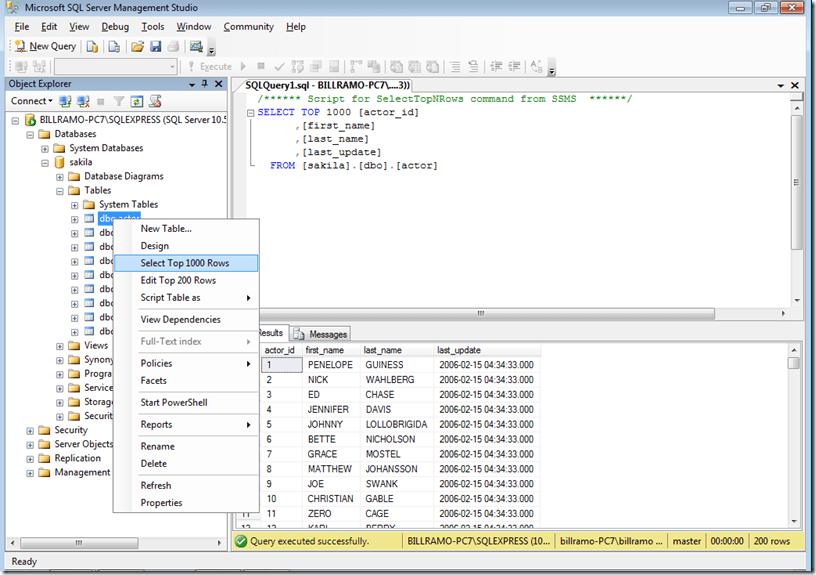Click Properties in the context menu
The image size is (816, 575).
tap(161, 503)
